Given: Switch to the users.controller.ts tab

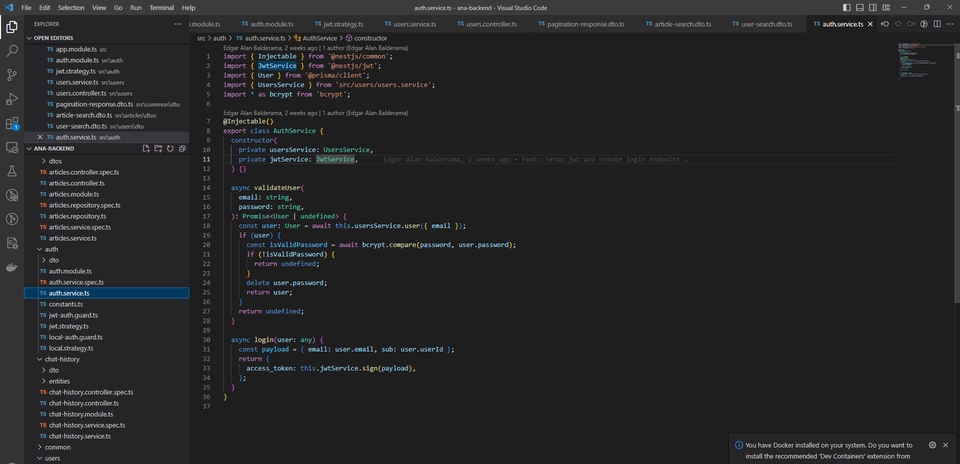Looking at the screenshot, I should tap(487, 24).
